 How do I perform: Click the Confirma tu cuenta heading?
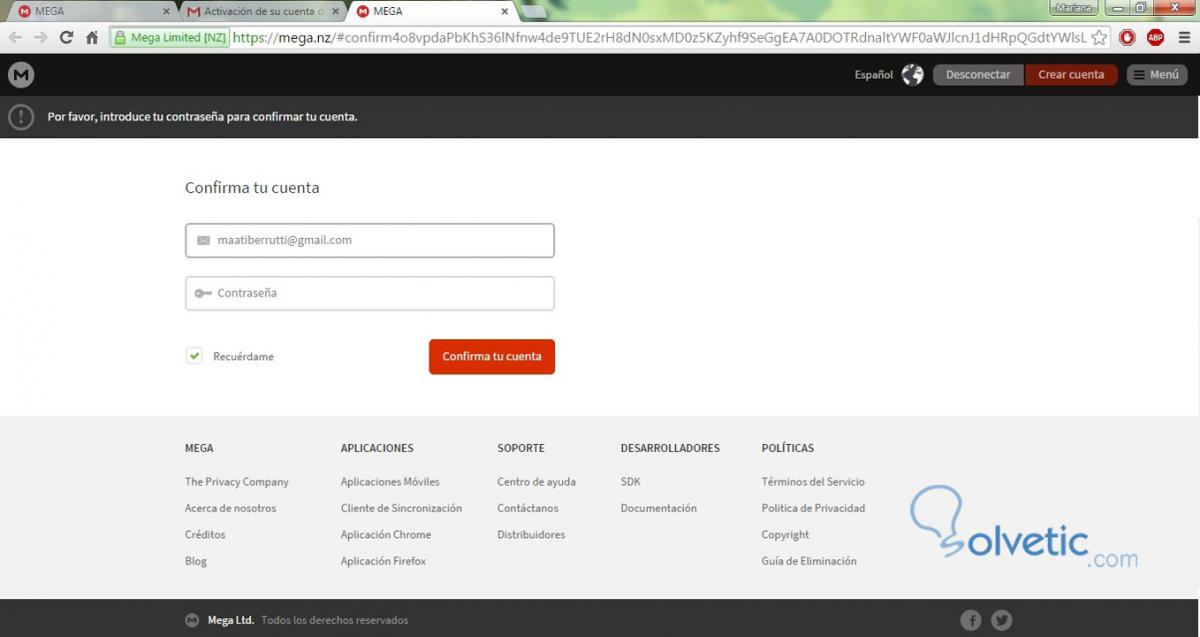coord(252,188)
